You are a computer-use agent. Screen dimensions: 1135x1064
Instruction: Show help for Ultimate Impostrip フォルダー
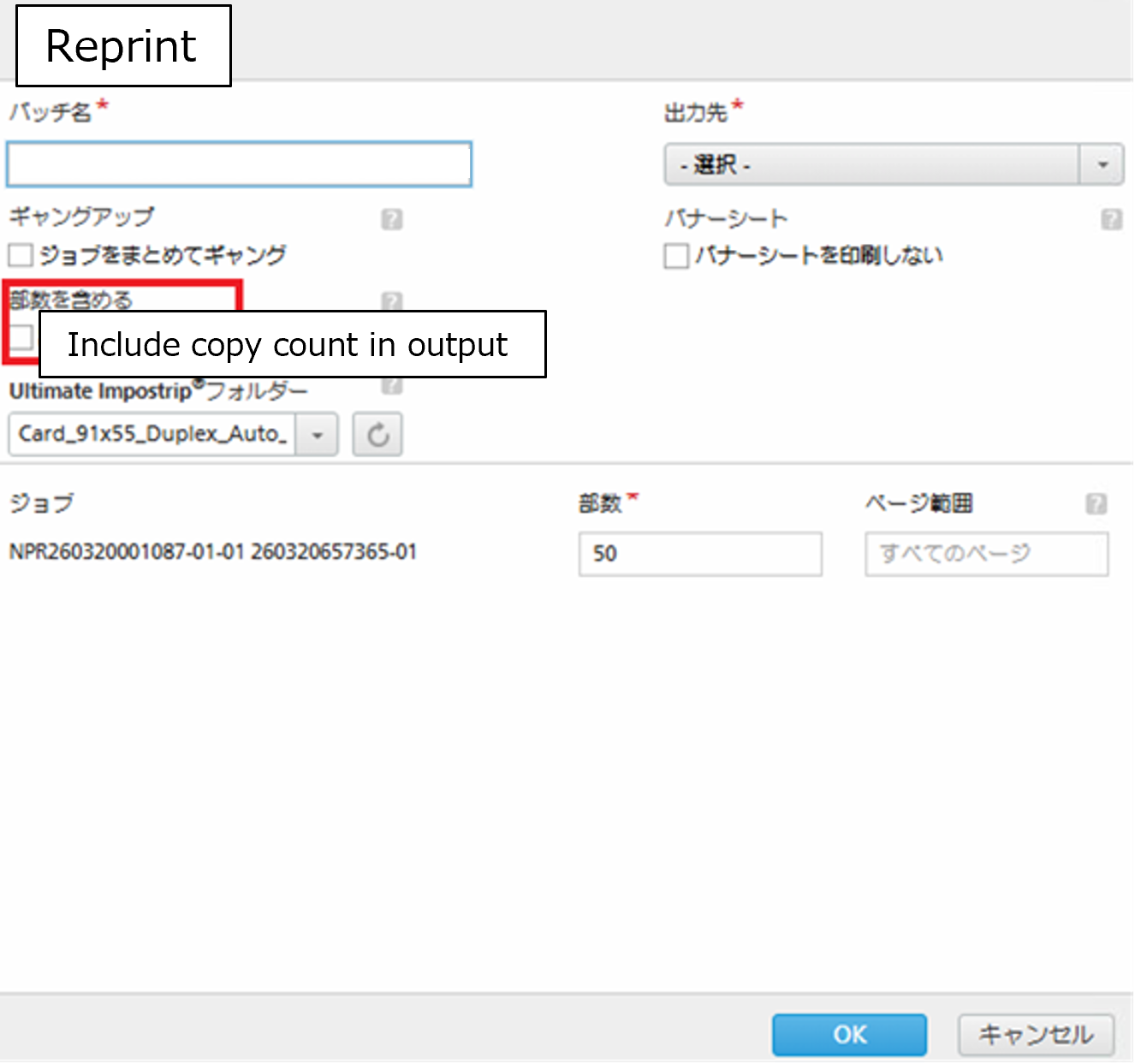coord(392,386)
